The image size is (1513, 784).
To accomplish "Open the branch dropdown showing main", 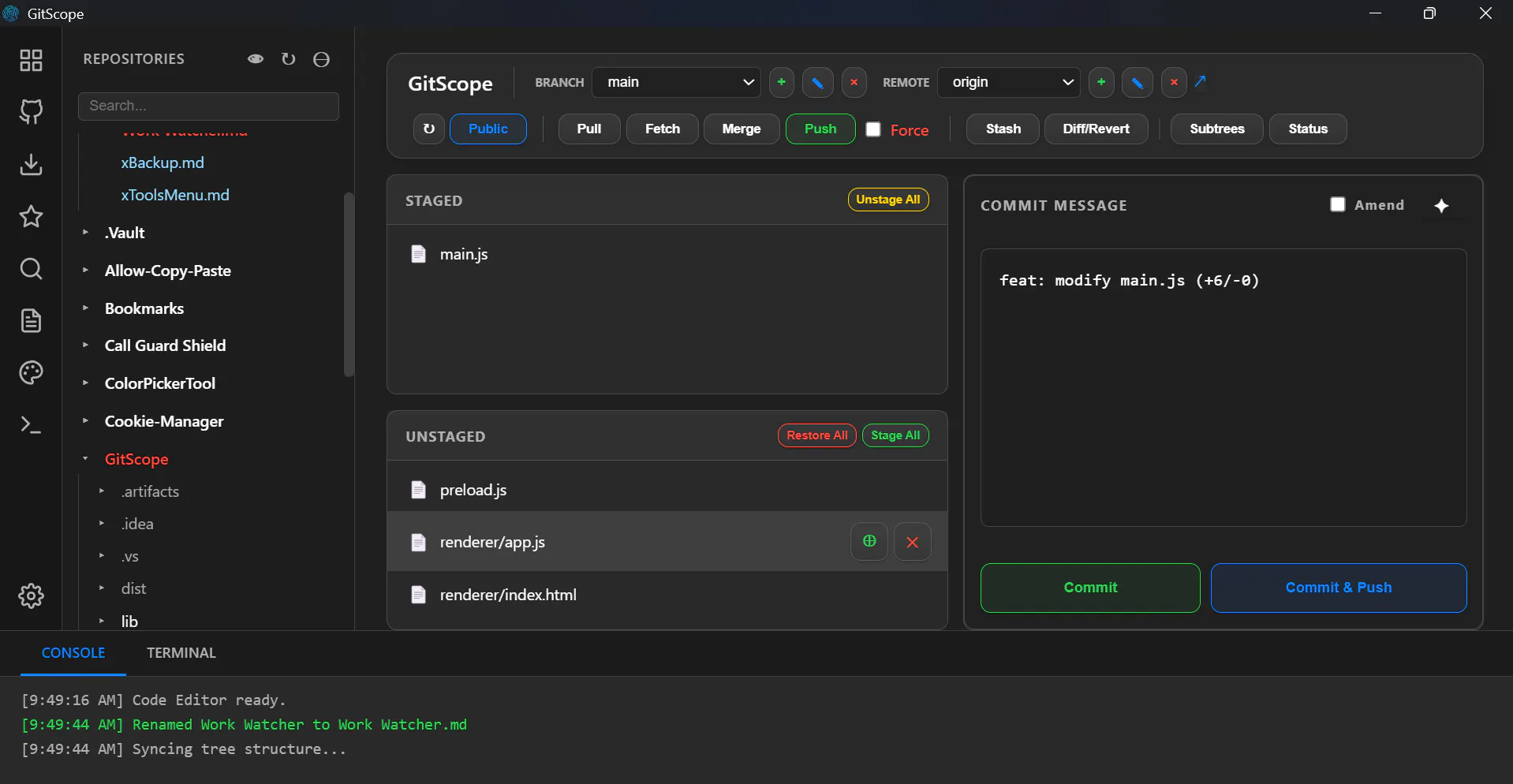I will pos(676,82).
